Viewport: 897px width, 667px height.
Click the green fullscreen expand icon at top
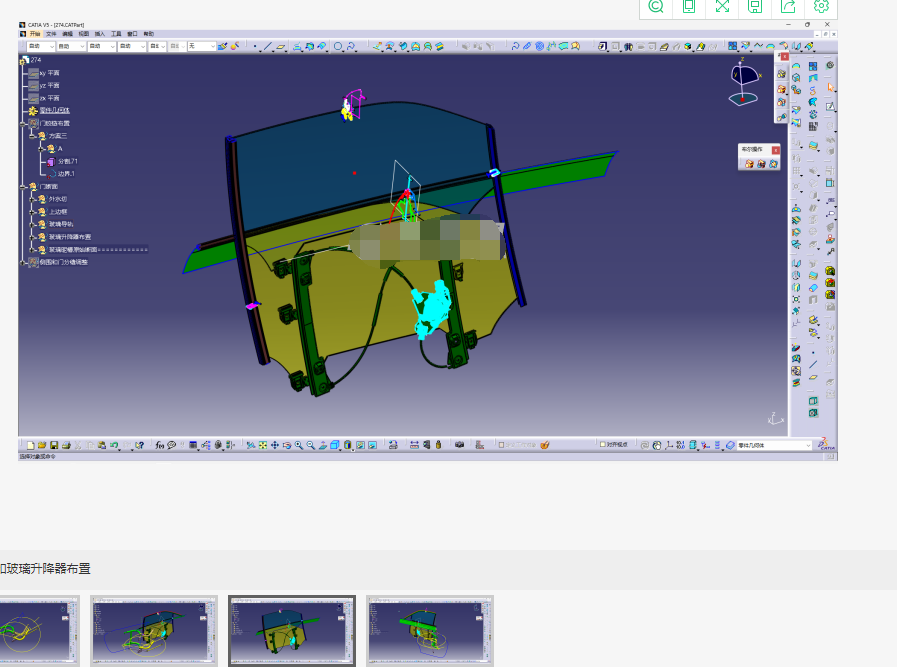pyautogui.click(x=722, y=6)
